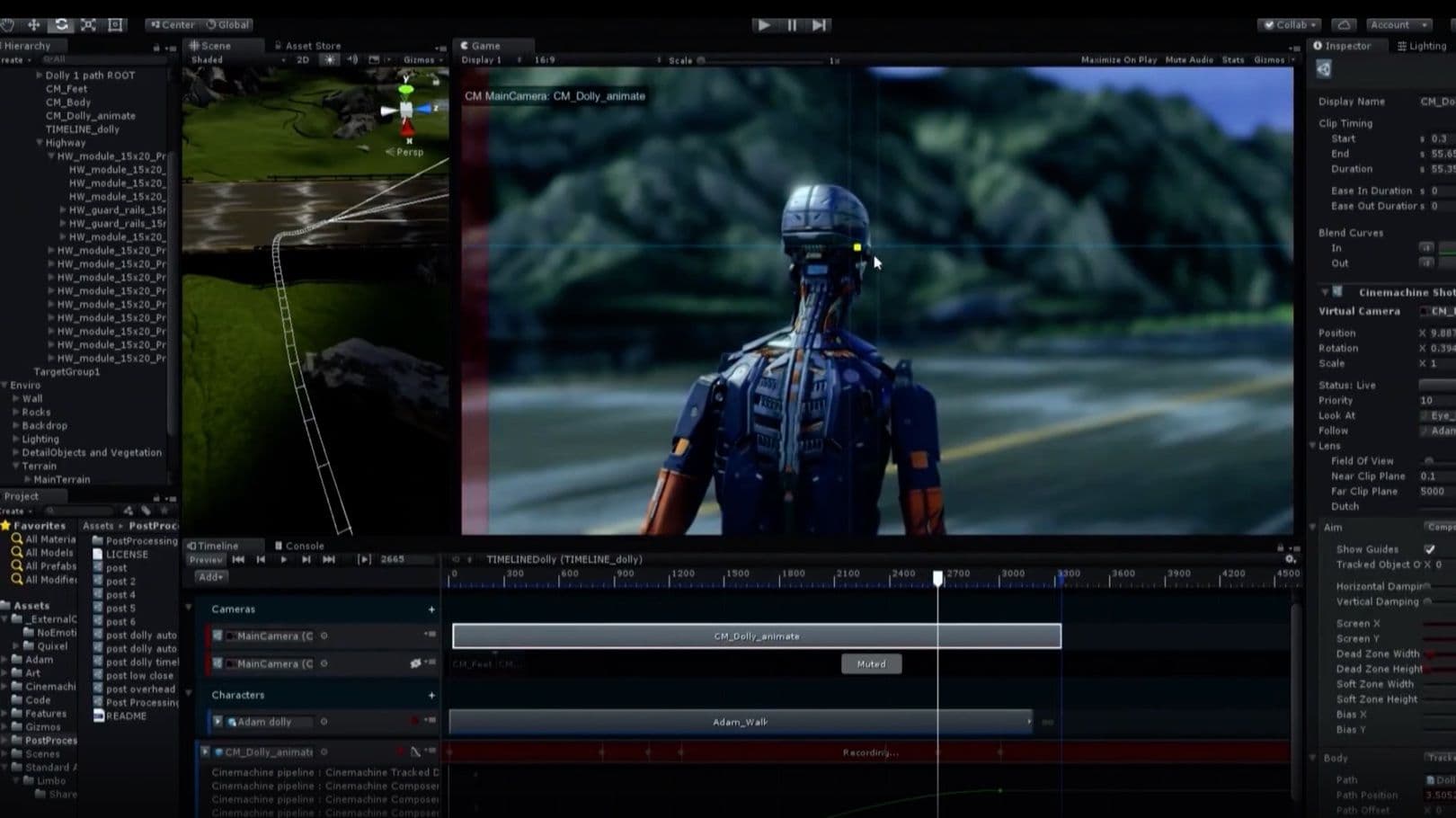Toggle Muted on the second camera clip

[870, 664]
